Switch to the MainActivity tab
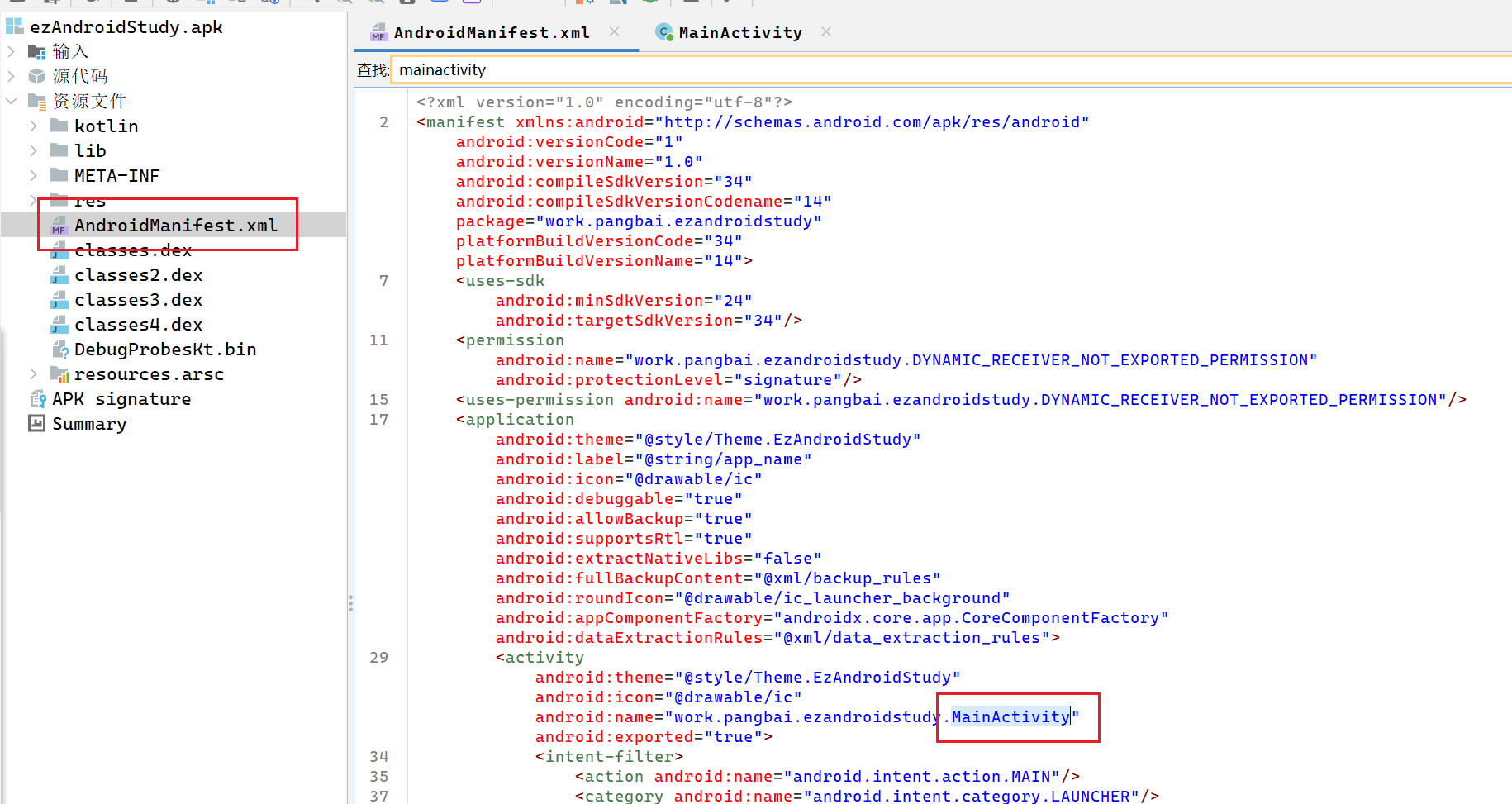1512x804 pixels. 739,32
